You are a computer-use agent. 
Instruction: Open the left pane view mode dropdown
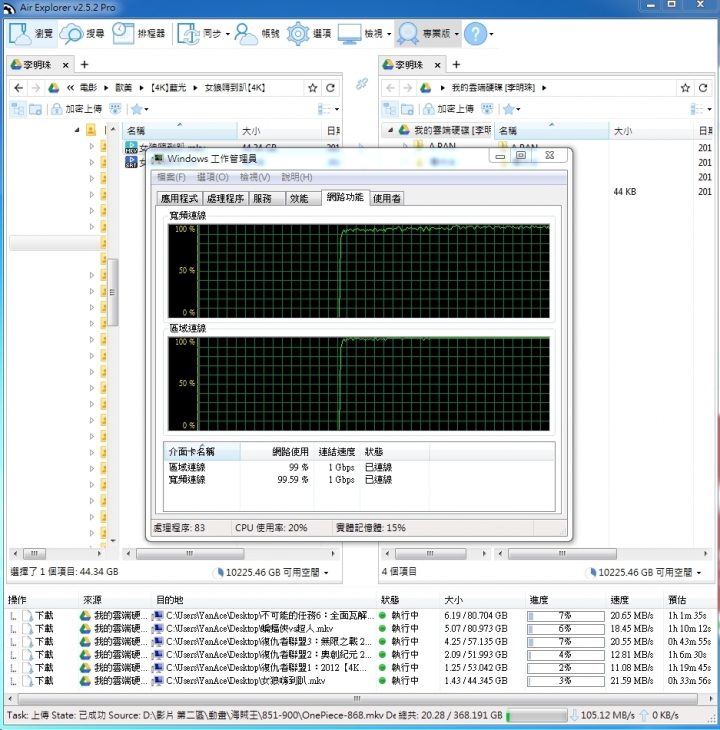point(337,109)
